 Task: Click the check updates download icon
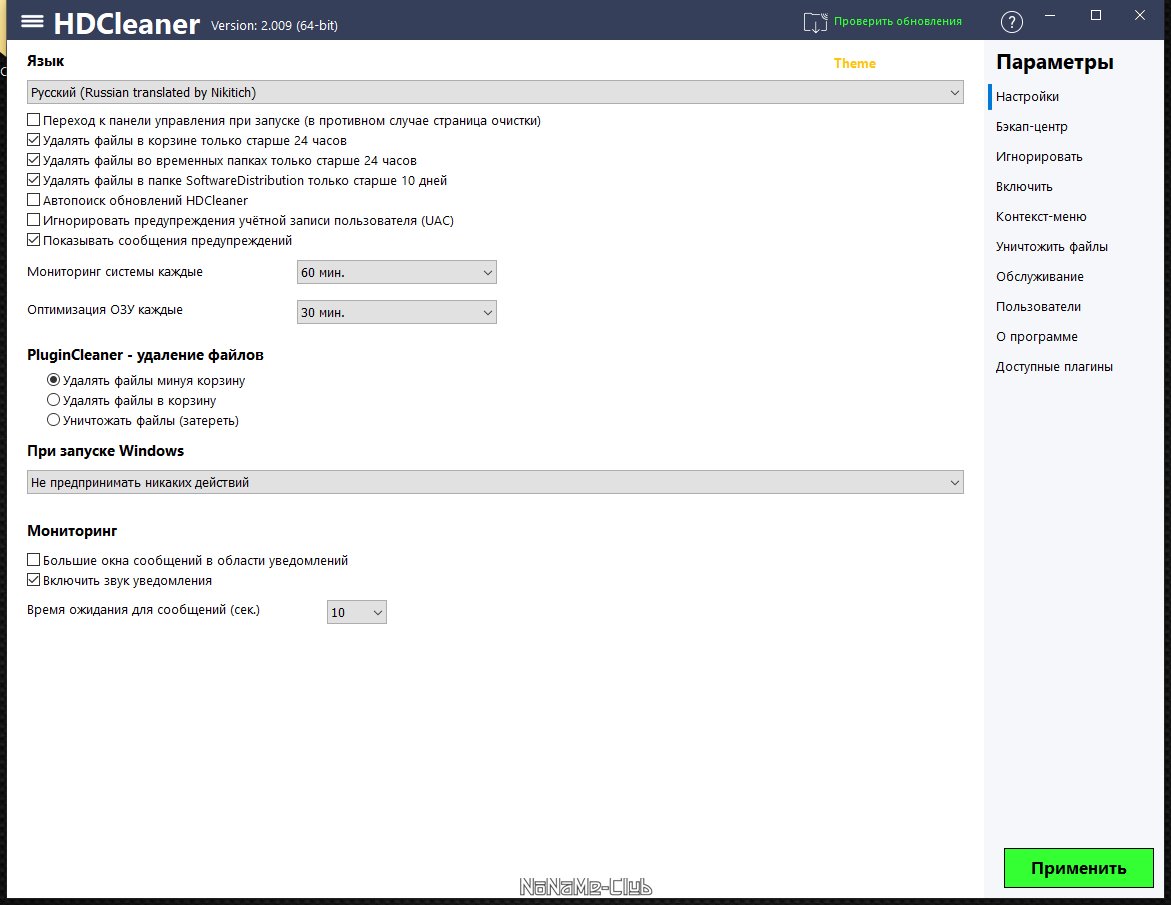(816, 22)
